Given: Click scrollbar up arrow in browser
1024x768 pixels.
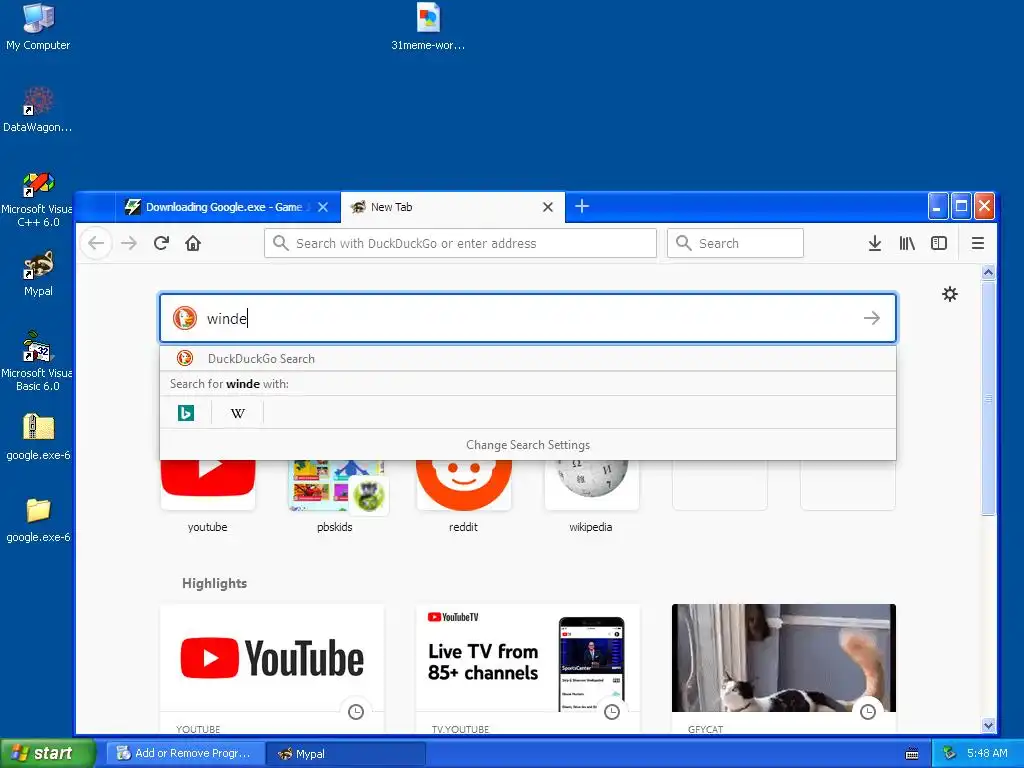Looking at the screenshot, I should tap(988, 272).
